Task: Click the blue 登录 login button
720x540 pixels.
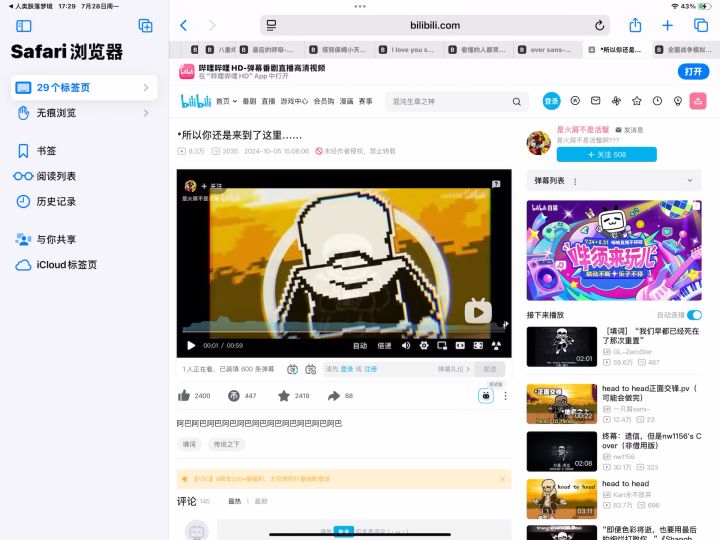Action: click(551, 101)
